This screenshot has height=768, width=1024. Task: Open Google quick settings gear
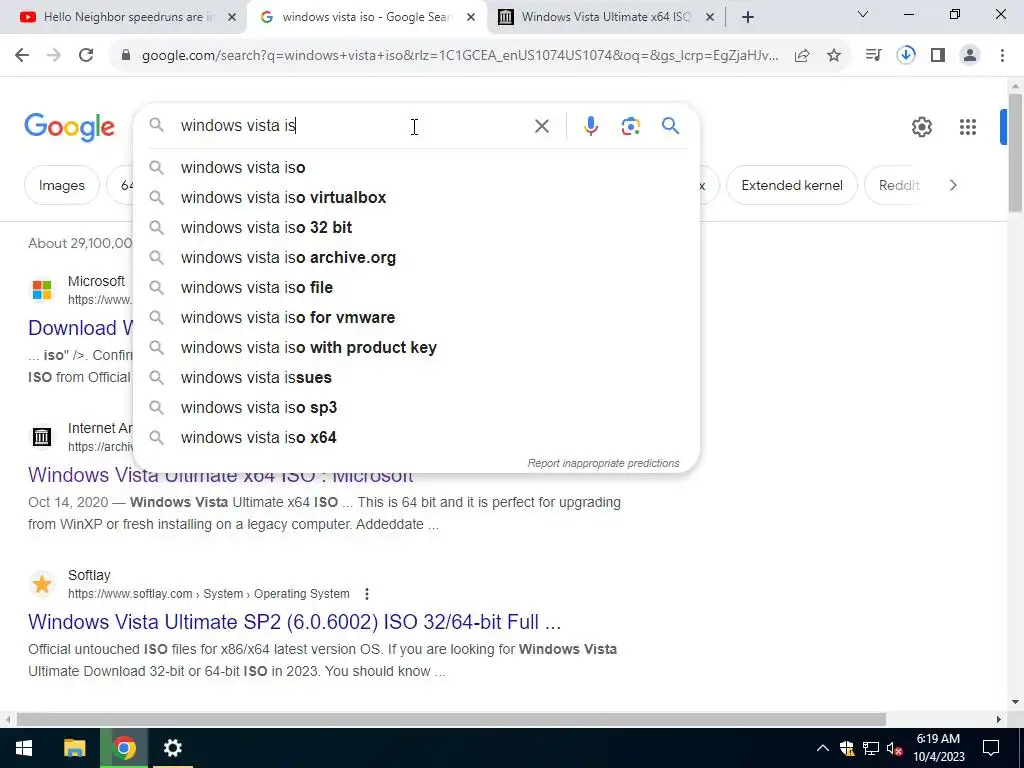921,127
